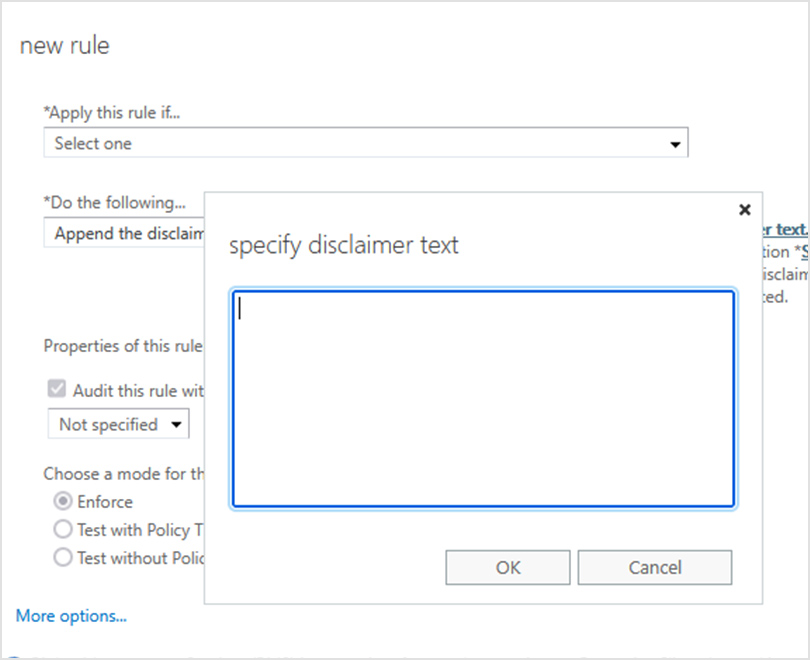
Task: Focus the disclaimer text area
Action: point(483,399)
